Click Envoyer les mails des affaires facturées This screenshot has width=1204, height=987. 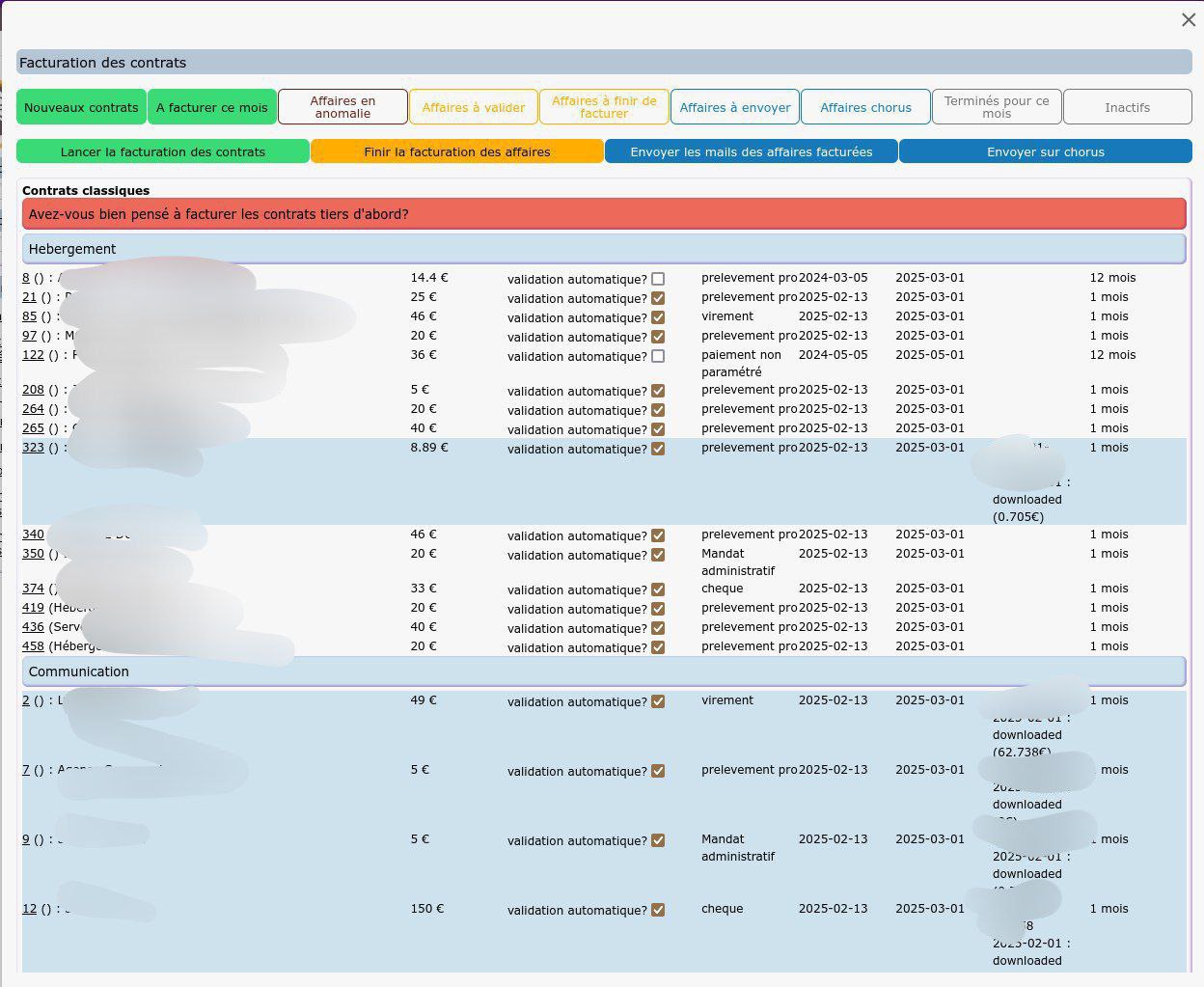[751, 151]
